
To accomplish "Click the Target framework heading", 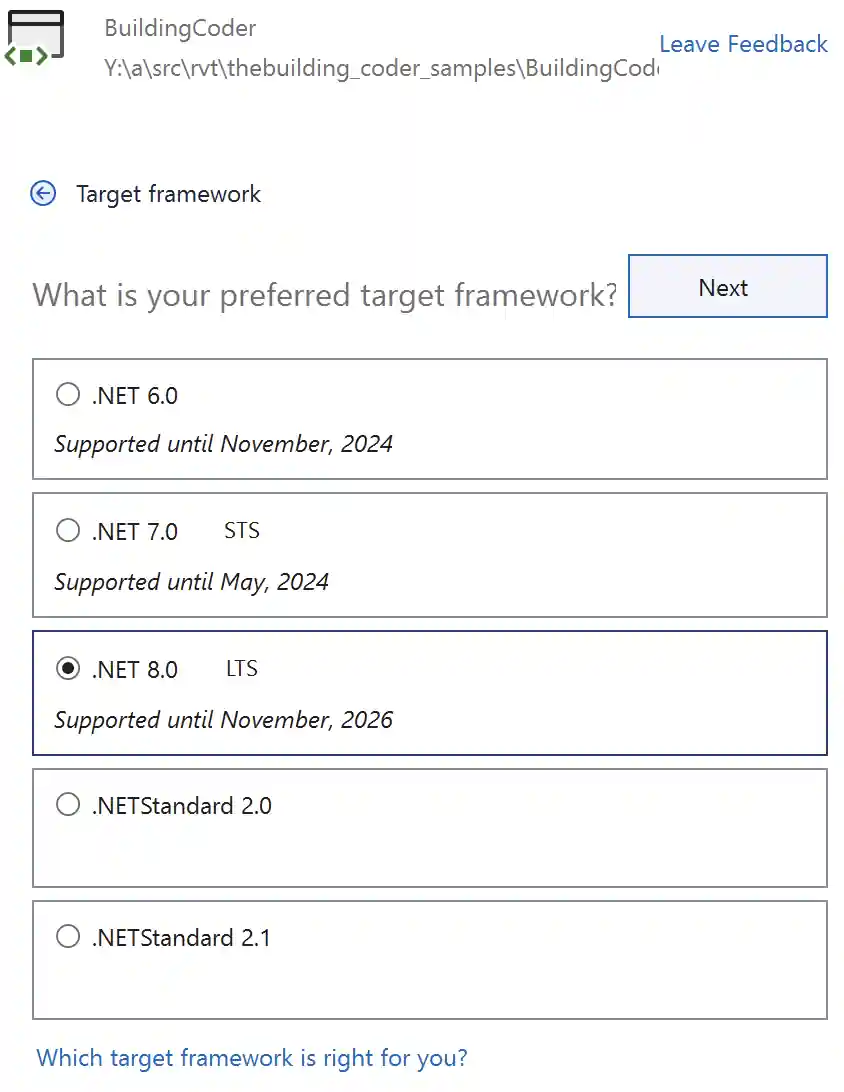I will click(x=169, y=194).
